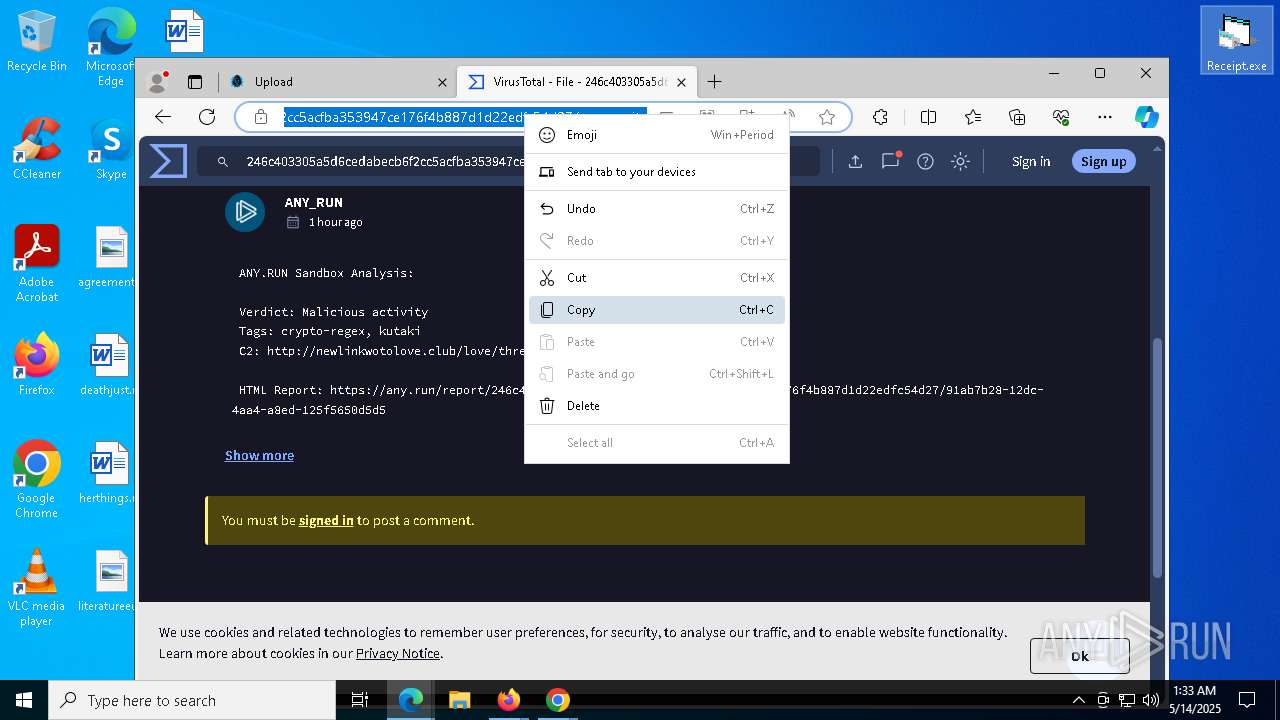Open VirusTotal notifications icon
Image resolution: width=1280 pixels, height=720 pixels.
pyautogui.click(x=890, y=161)
